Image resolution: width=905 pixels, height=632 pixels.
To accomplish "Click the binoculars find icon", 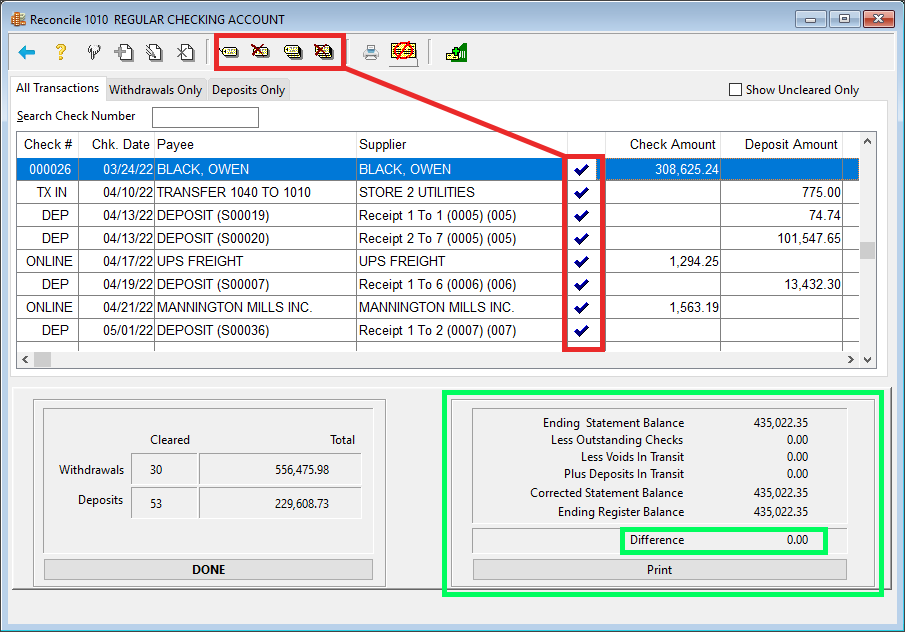I will pyautogui.click(x=94, y=53).
